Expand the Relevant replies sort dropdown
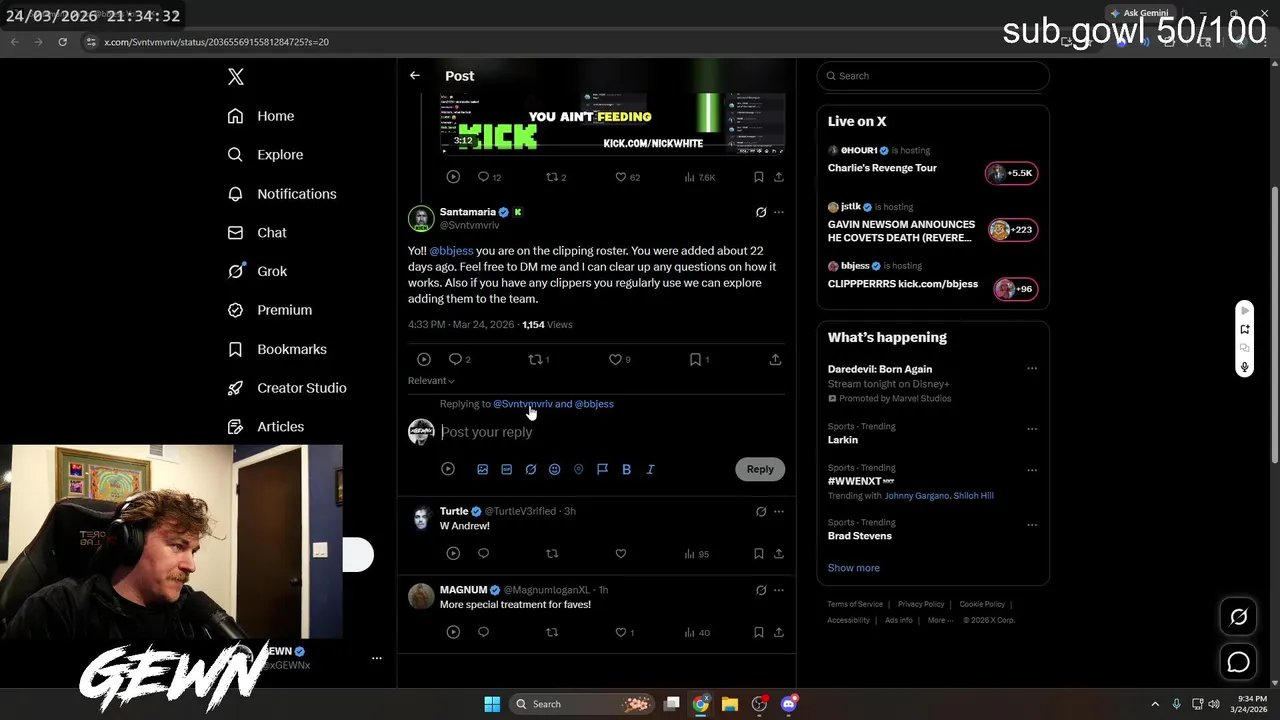 click(x=431, y=381)
